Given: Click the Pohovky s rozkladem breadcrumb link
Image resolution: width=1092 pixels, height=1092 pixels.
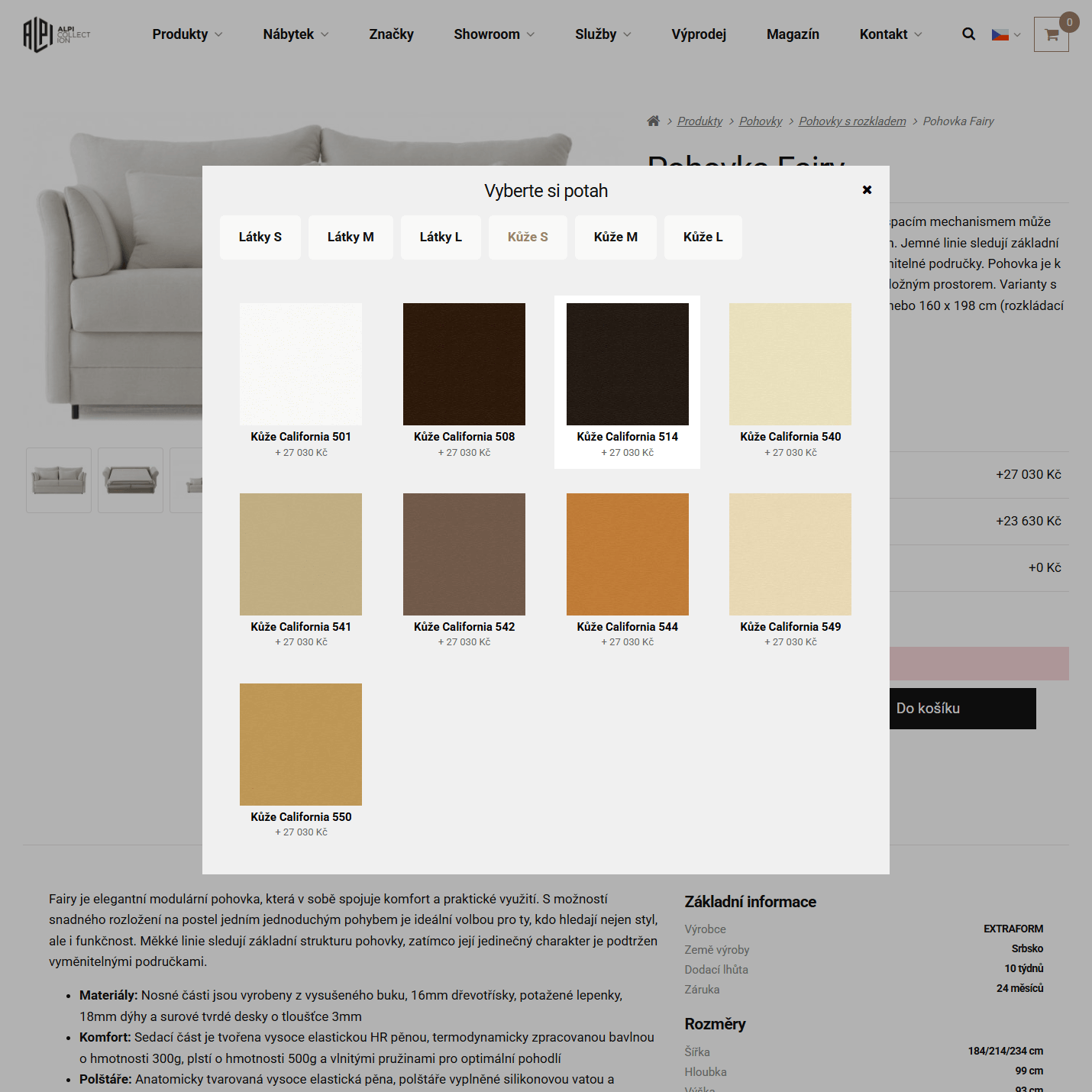Looking at the screenshot, I should tap(852, 121).
